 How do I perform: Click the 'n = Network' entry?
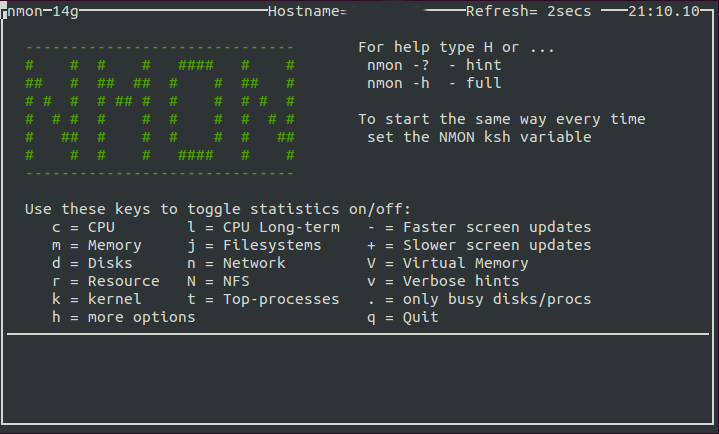pos(236,263)
